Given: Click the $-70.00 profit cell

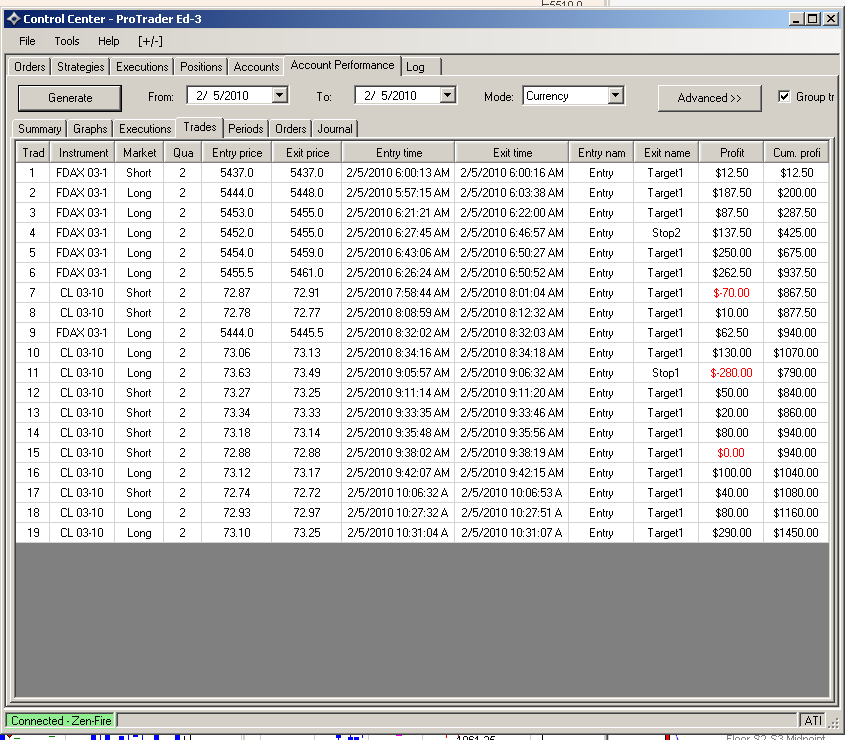Looking at the screenshot, I should pyautogui.click(x=731, y=293).
